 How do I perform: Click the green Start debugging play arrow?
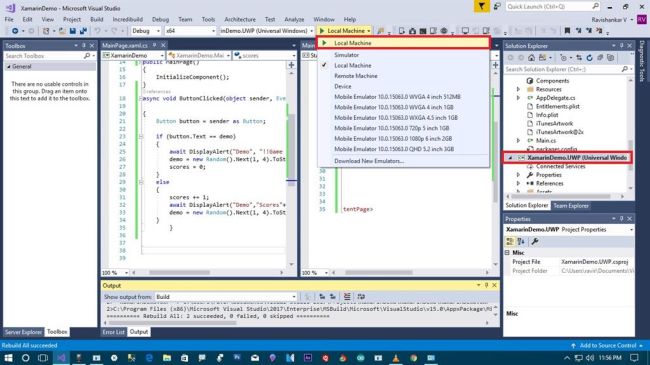click(x=322, y=31)
